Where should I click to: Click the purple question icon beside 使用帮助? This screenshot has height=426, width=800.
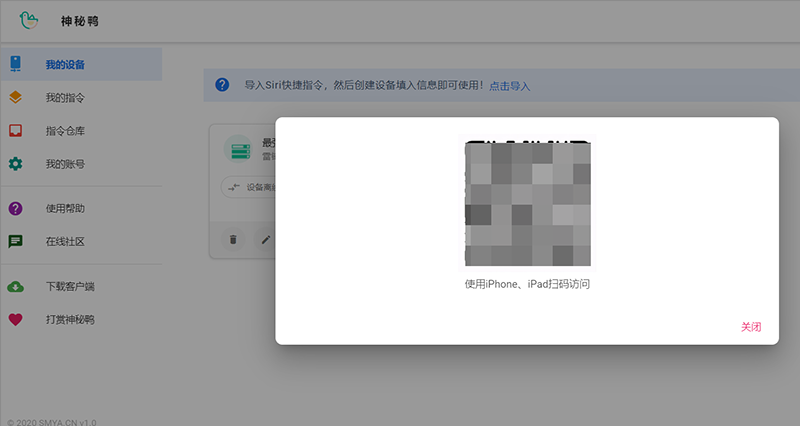[15, 208]
